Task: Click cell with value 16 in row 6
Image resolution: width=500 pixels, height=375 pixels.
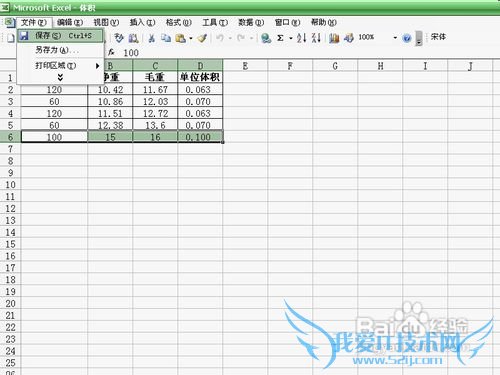Action: (155, 137)
